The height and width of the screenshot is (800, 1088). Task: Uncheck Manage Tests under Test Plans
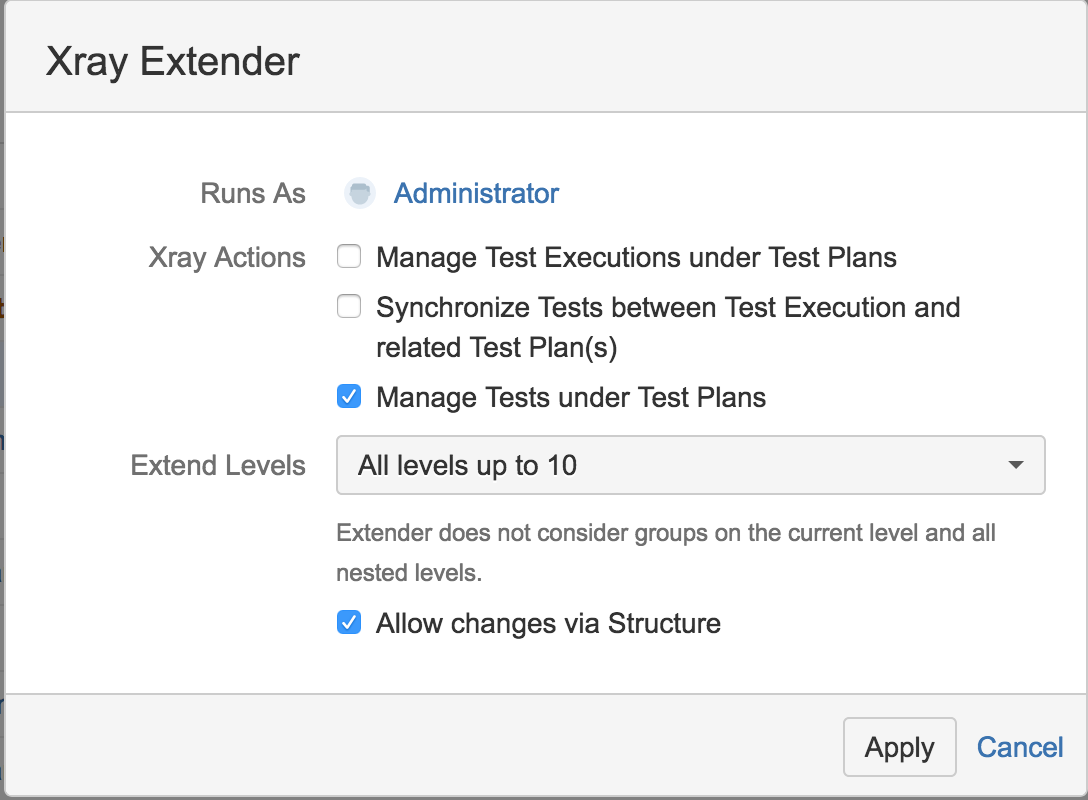tap(348, 396)
